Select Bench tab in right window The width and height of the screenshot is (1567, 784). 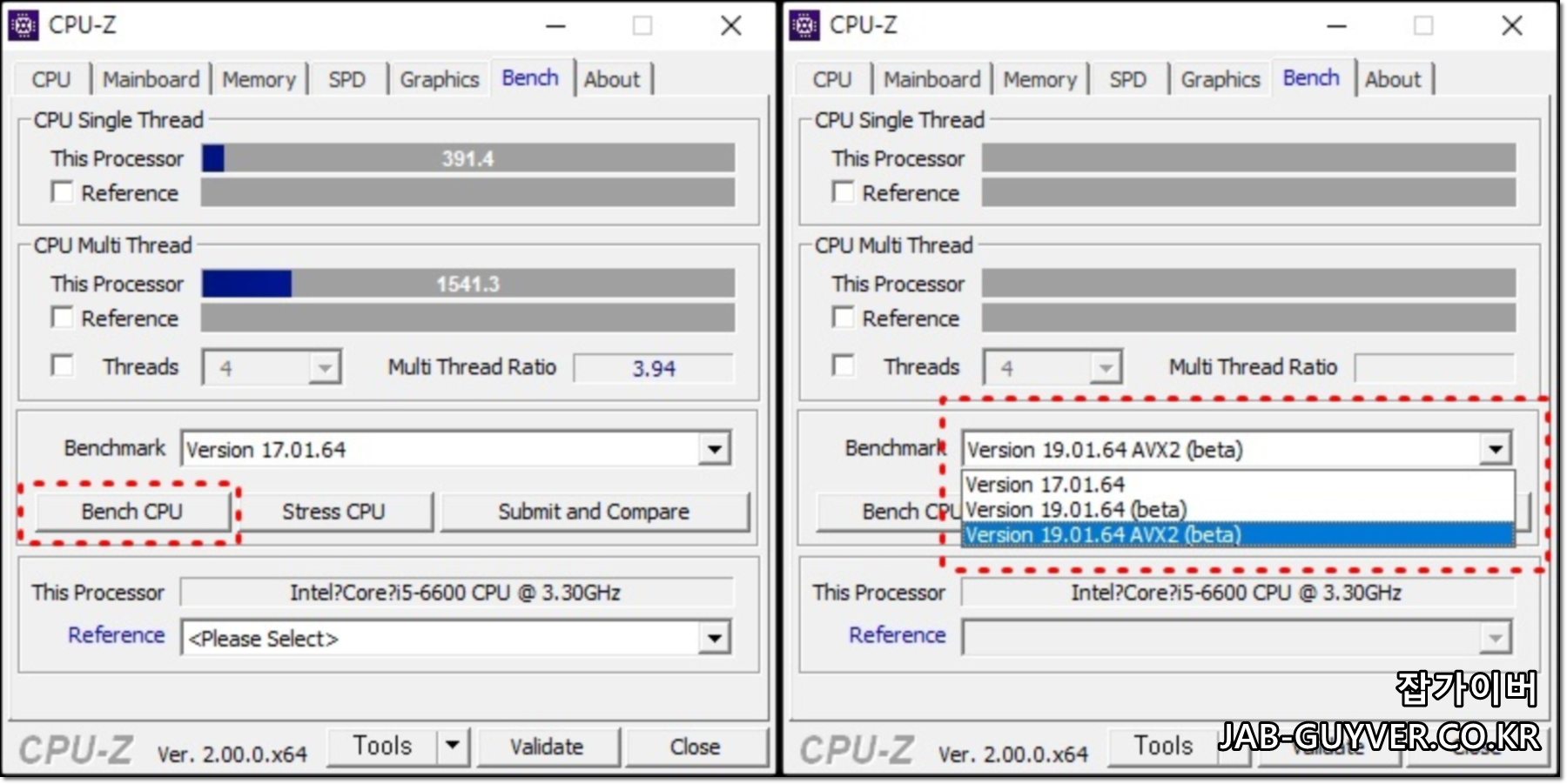[1311, 77]
